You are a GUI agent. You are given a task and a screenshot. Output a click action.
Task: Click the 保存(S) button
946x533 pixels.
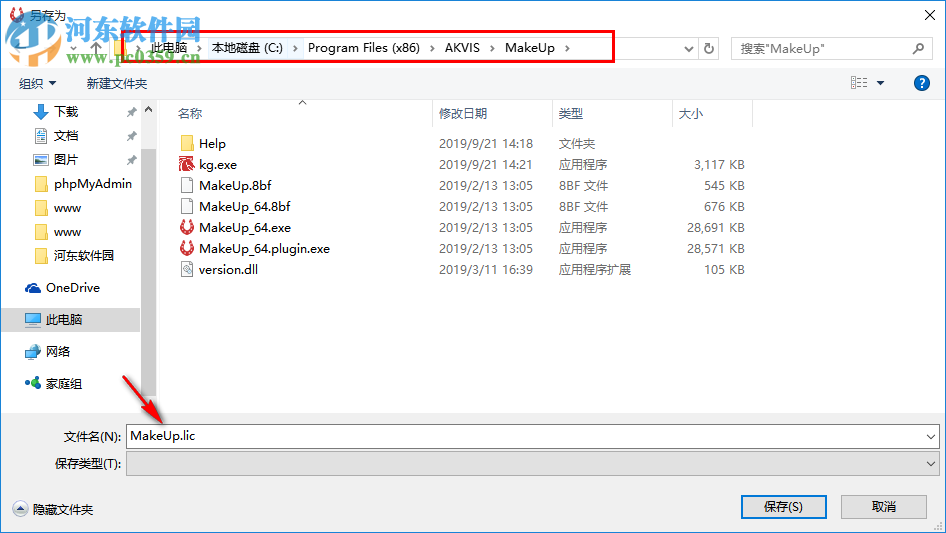click(783, 507)
